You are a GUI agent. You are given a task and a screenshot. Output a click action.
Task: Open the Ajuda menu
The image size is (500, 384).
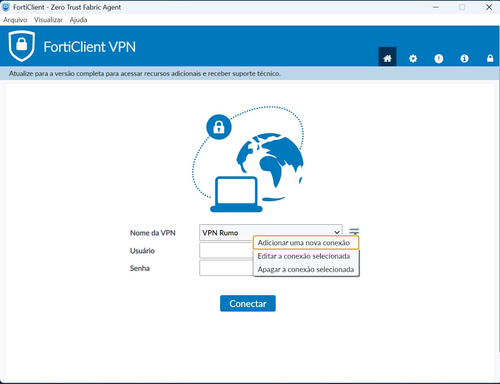tap(78, 20)
